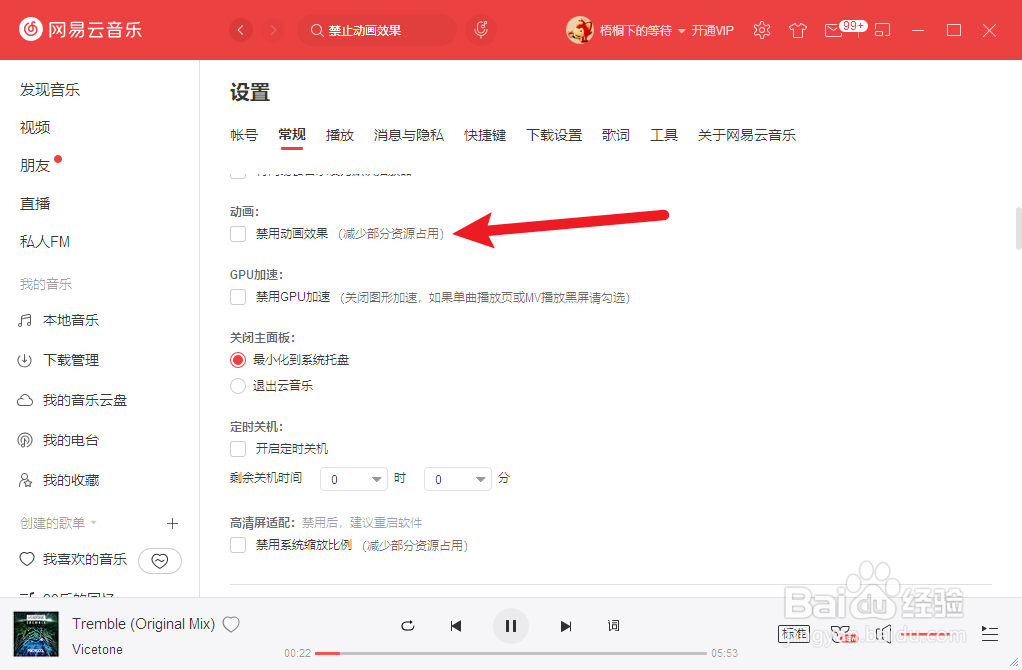Screen dimensions: 1022x670
Task: Open 发现音乐 in sidebar
Action: [50, 90]
